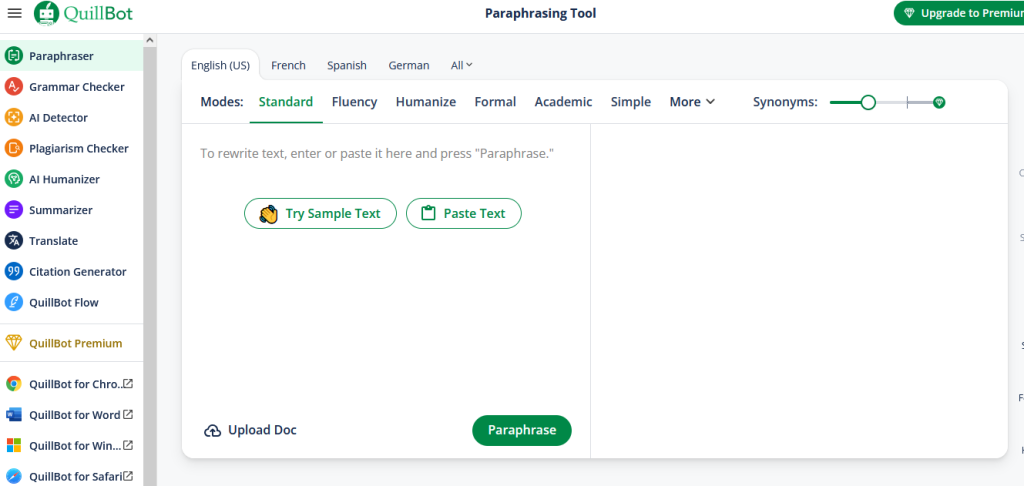Switch to the Spanish language tab
Viewport: 1024px width, 486px height.
click(x=347, y=65)
